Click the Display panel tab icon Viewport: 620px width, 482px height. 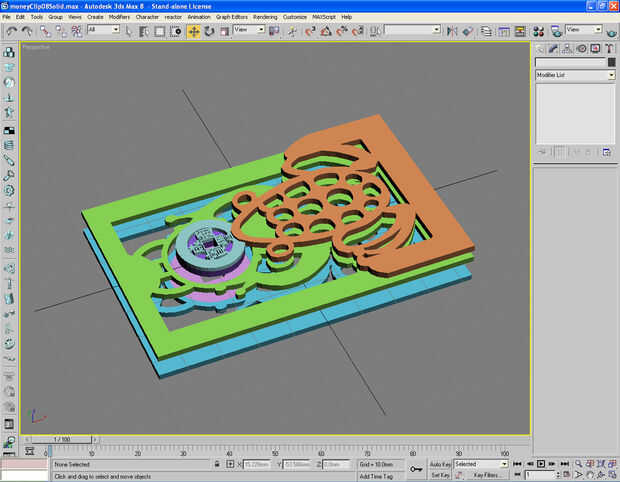click(x=594, y=48)
